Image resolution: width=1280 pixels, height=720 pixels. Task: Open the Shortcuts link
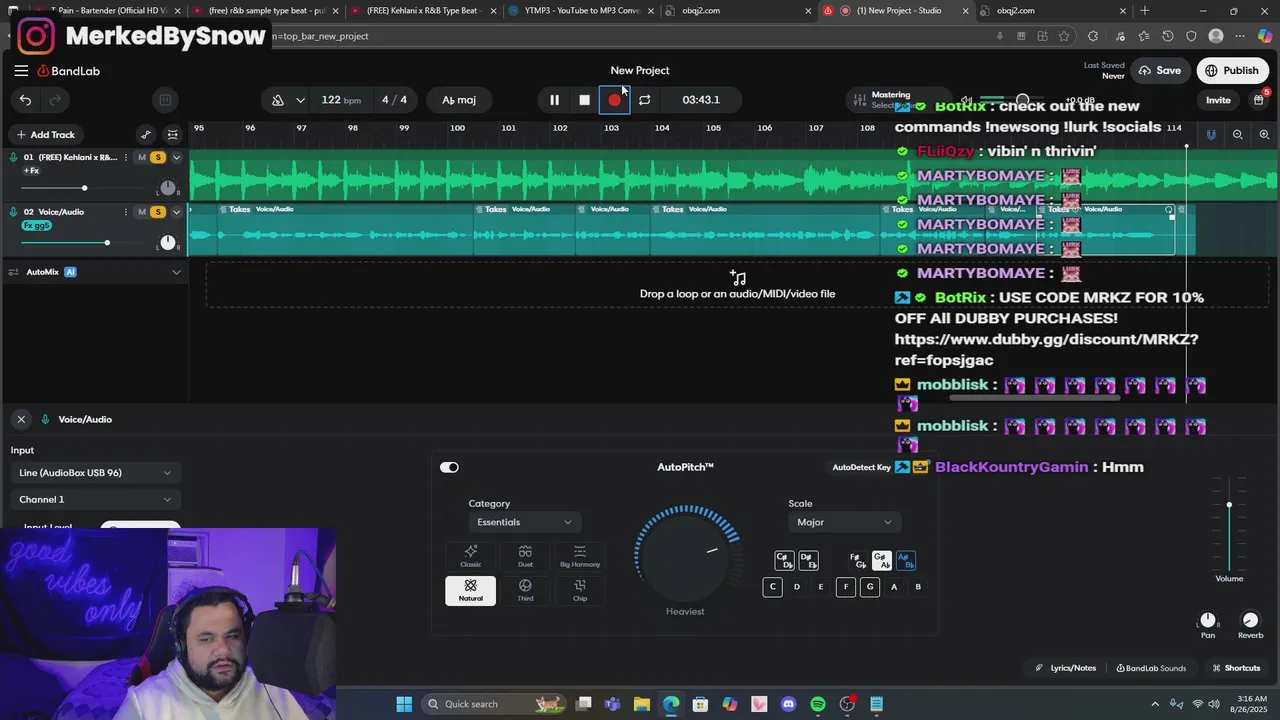(x=1236, y=668)
